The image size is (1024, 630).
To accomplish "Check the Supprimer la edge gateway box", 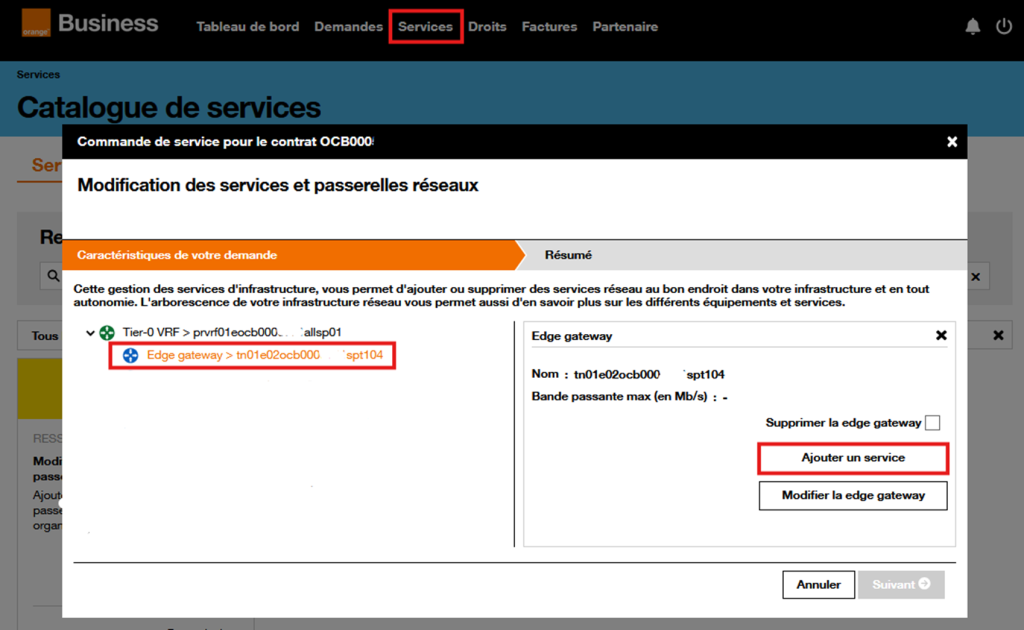I will [932, 423].
